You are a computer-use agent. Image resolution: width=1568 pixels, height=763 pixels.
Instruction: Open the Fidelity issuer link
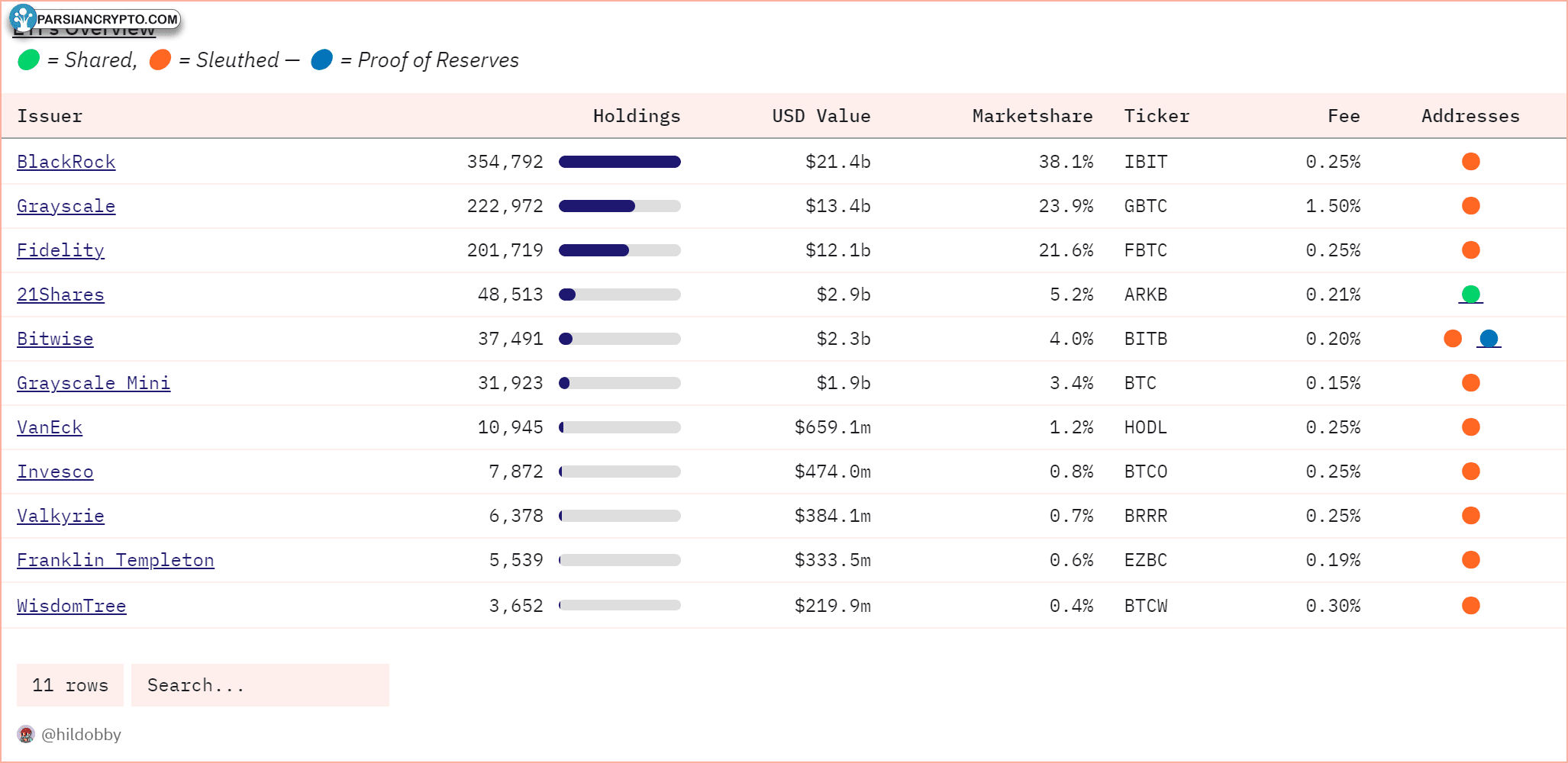(x=61, y=250)
